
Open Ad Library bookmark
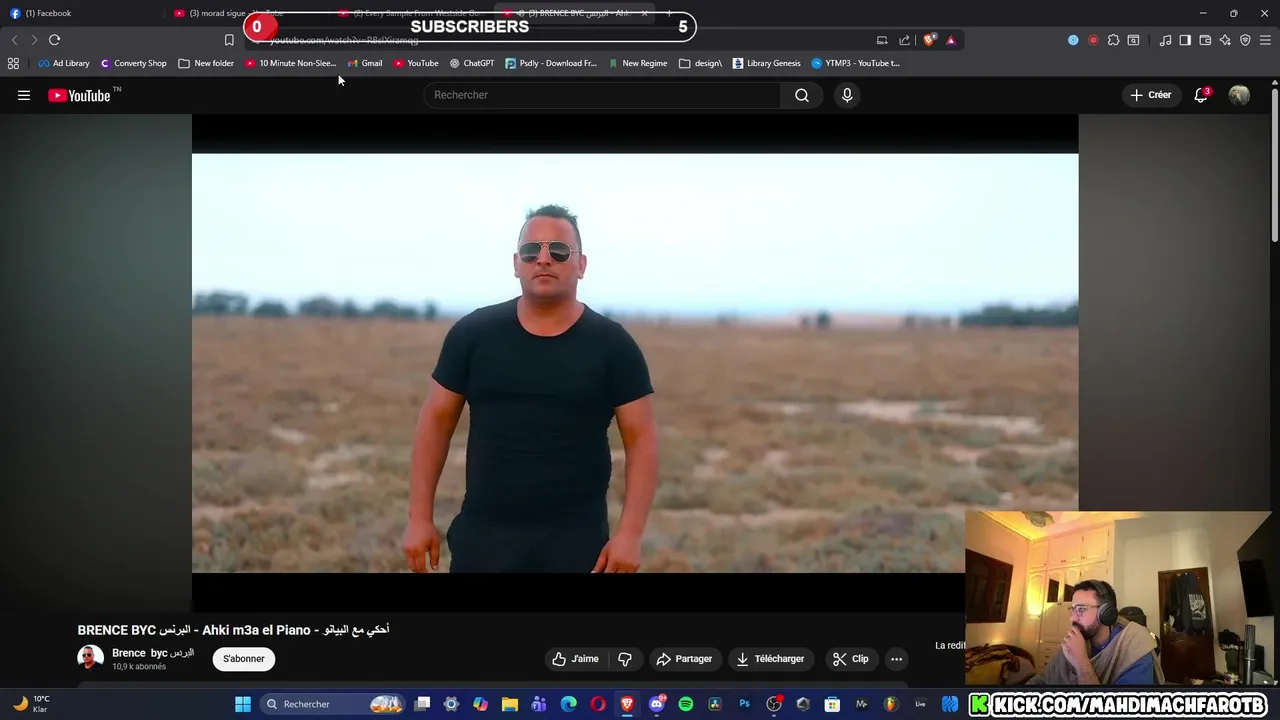(x=64, y=63)
